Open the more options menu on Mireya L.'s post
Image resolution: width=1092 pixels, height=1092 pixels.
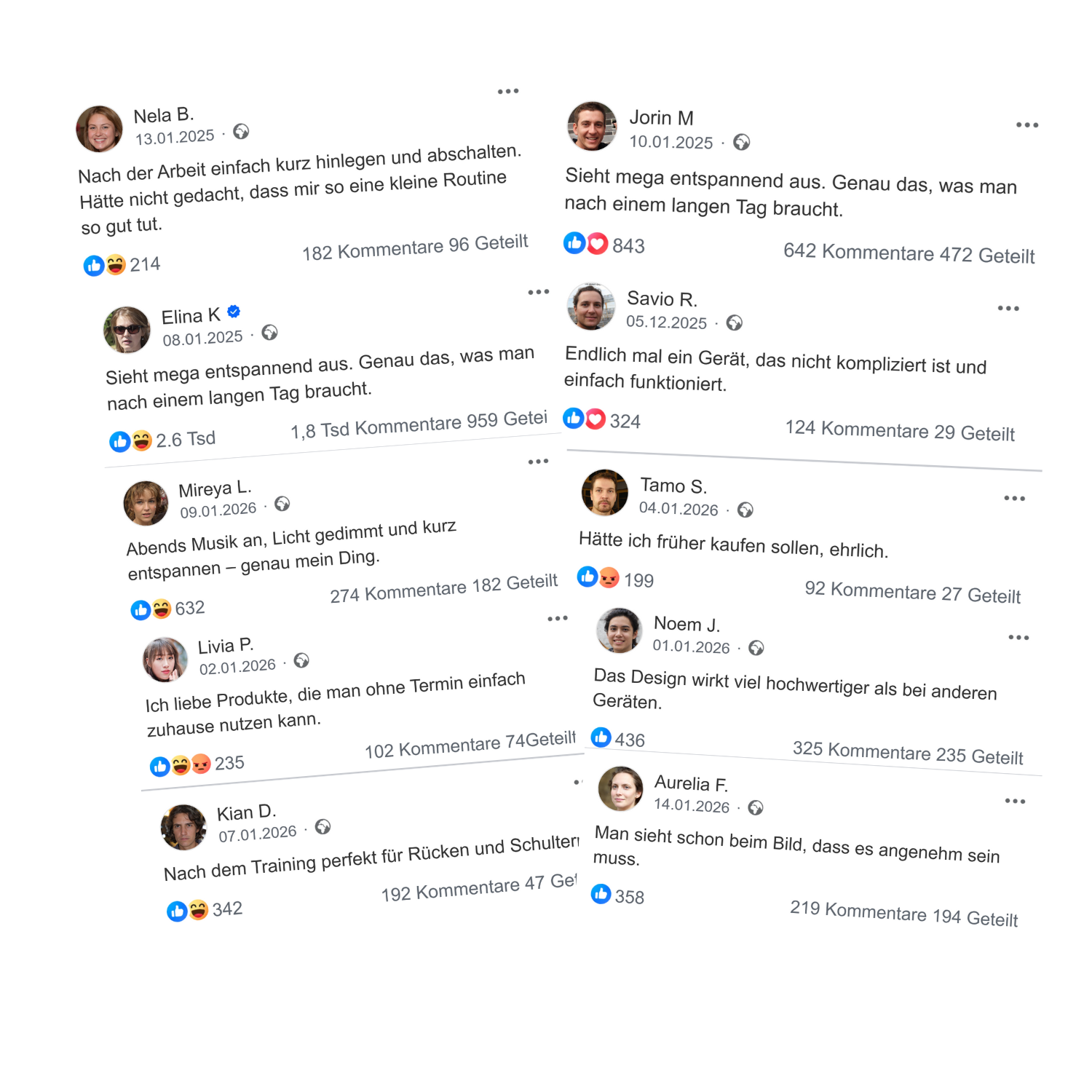[538, 462]
